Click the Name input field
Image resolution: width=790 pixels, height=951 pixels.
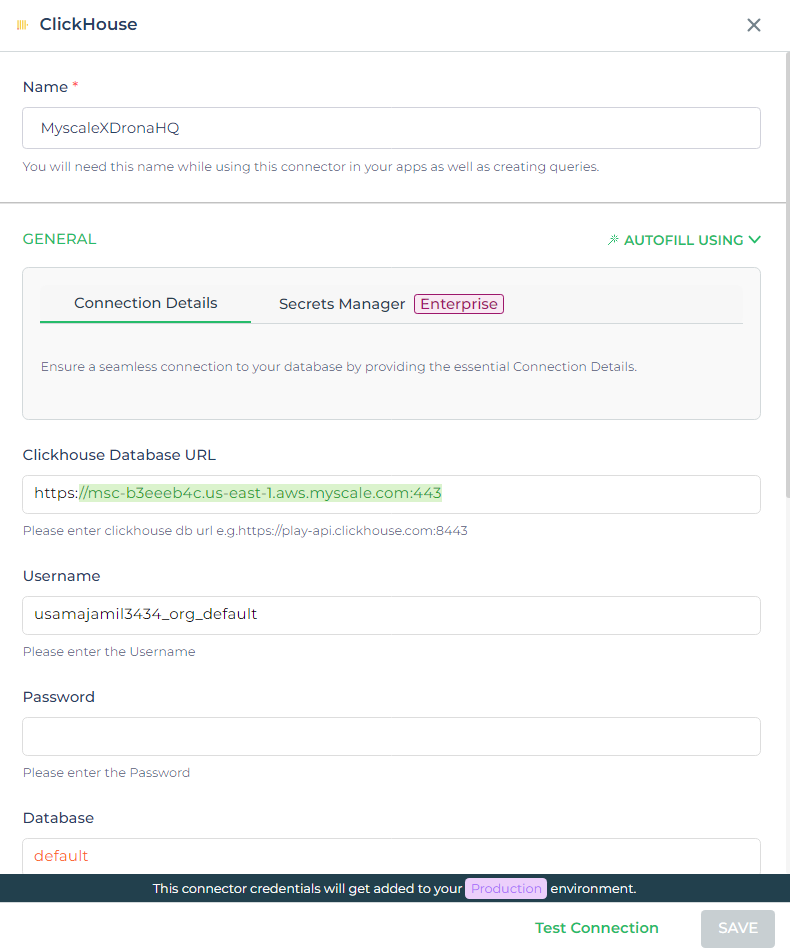pyautogui.click(x=392, y=128)
